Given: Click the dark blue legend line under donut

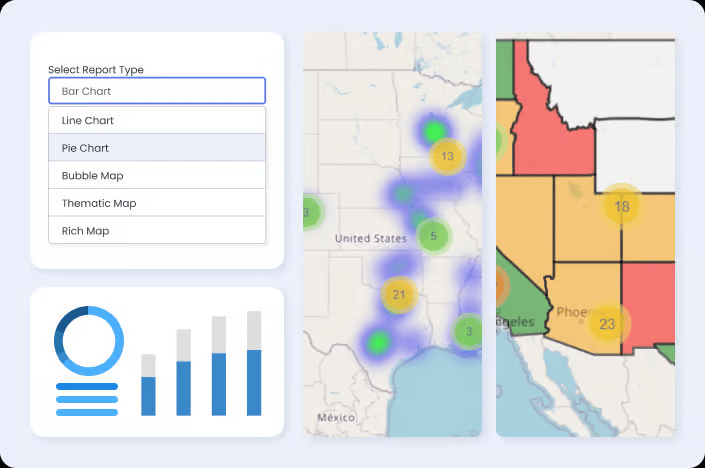Looking at the screenshot, I should point(87,387).
